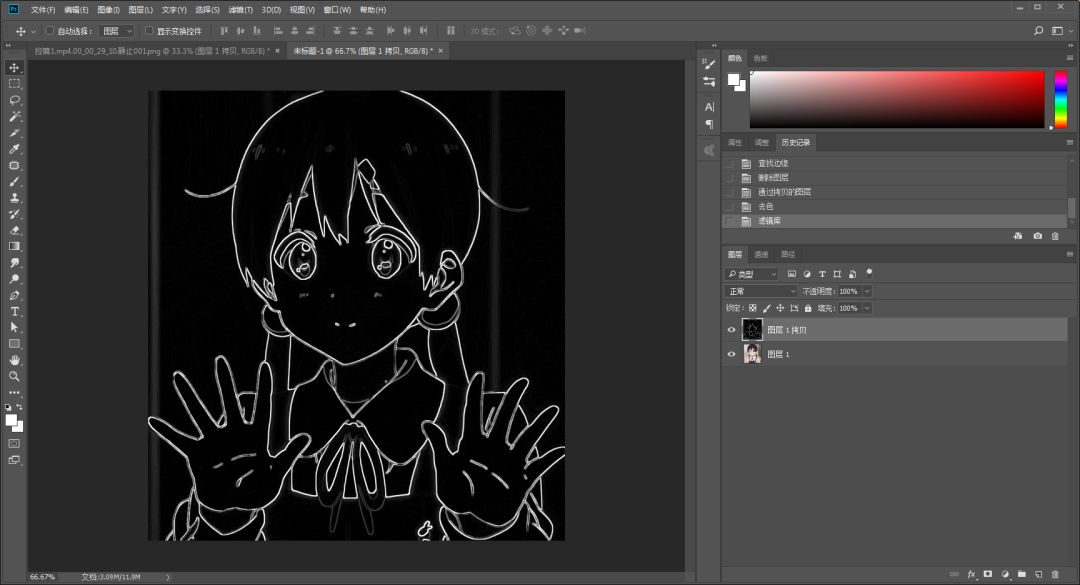Set history brush source for 查找边缘
1080x585 pixels.
729,164
